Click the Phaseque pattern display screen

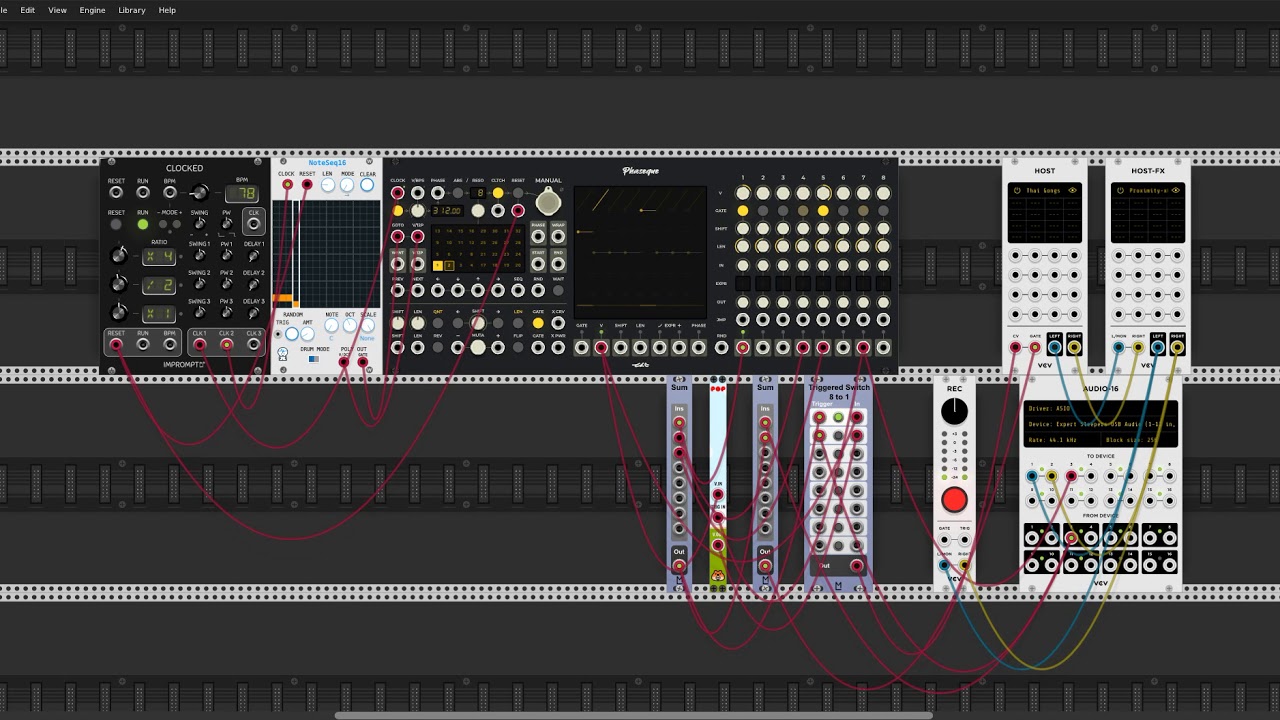point(640,252)
